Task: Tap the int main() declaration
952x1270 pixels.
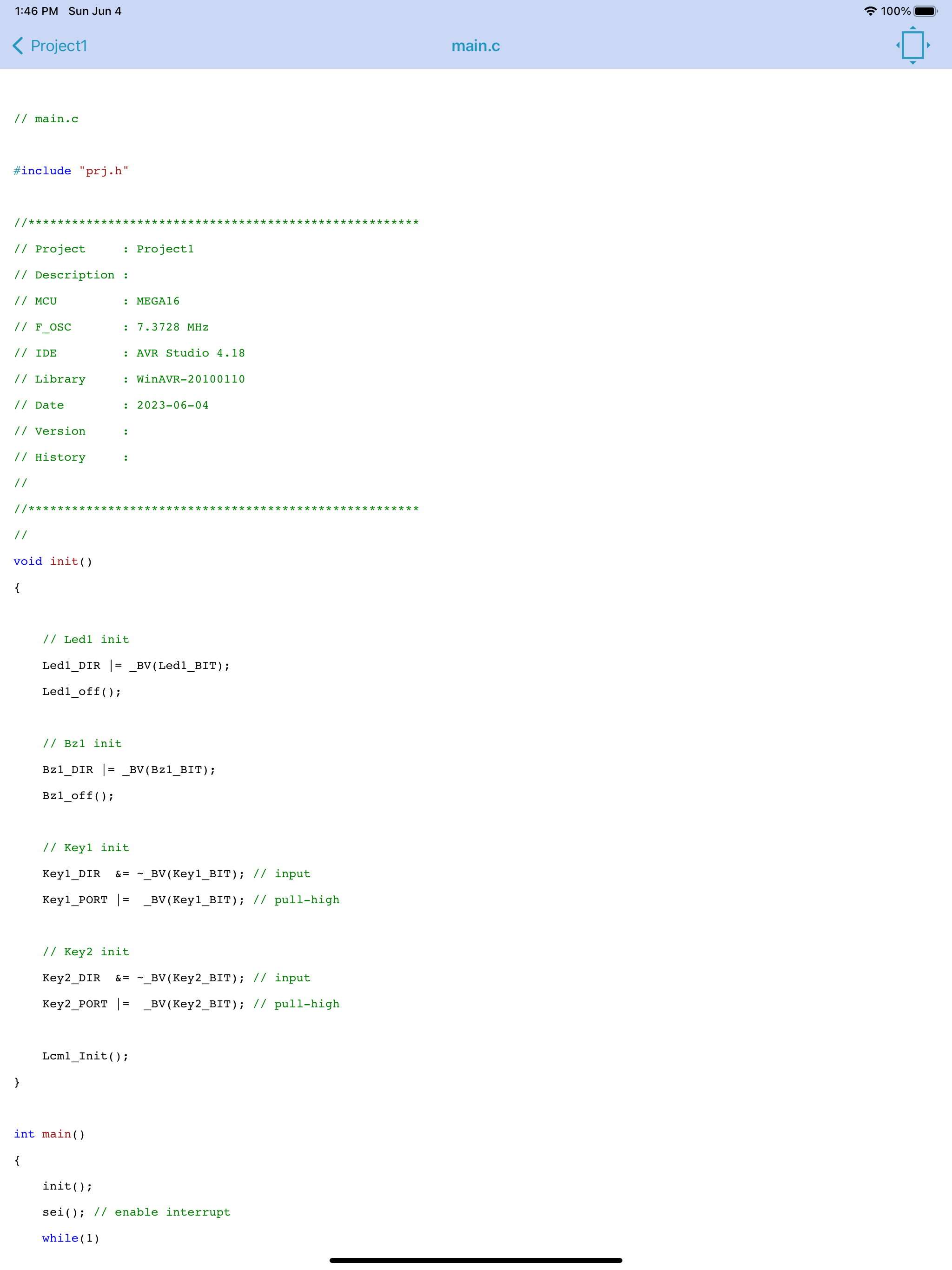Action: tap(49, 1134)
